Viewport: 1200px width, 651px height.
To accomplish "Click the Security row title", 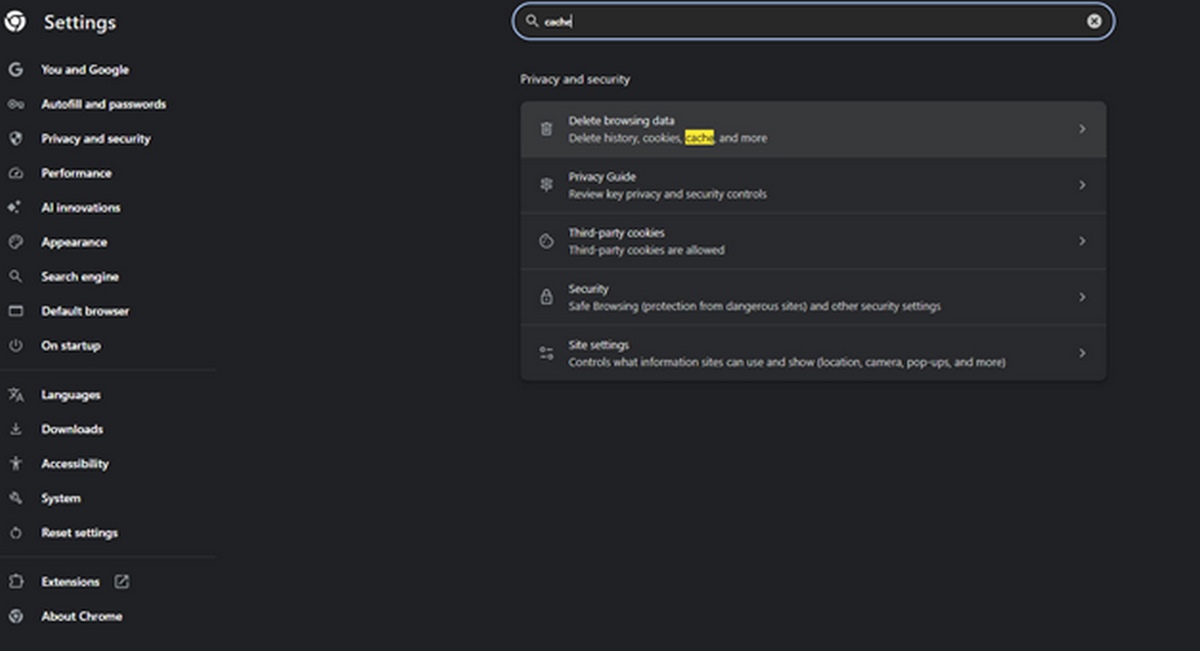I will tap(589, 289).
